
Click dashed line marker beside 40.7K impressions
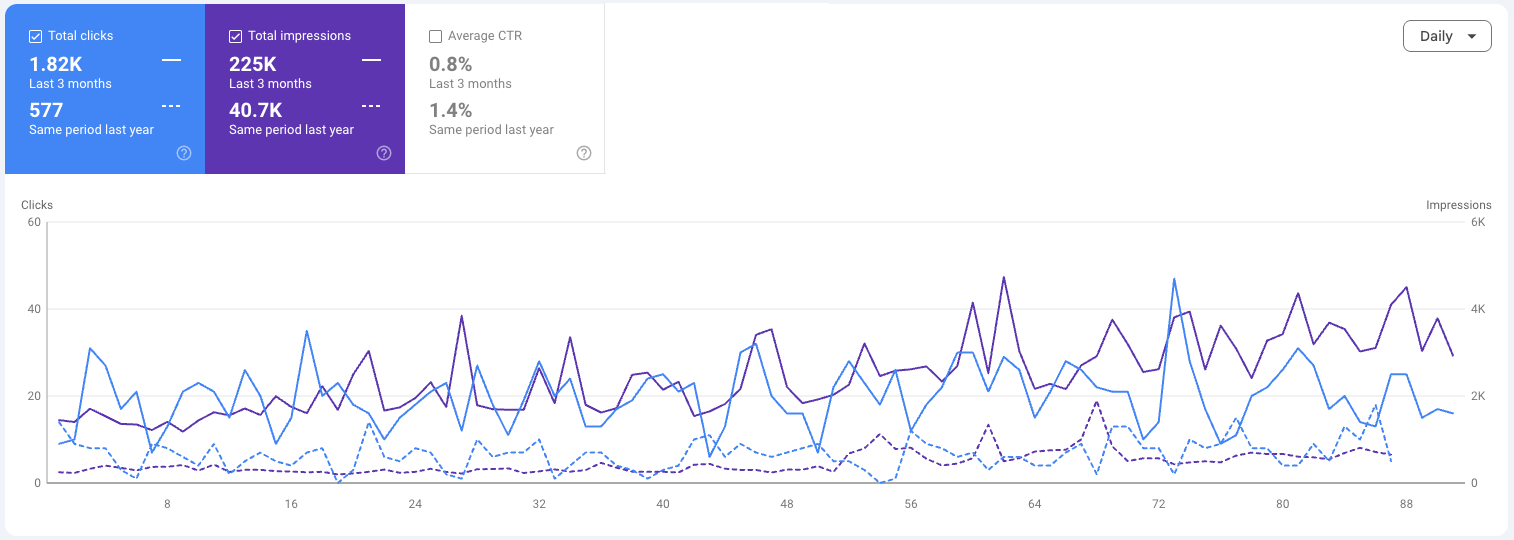(371, 106)
